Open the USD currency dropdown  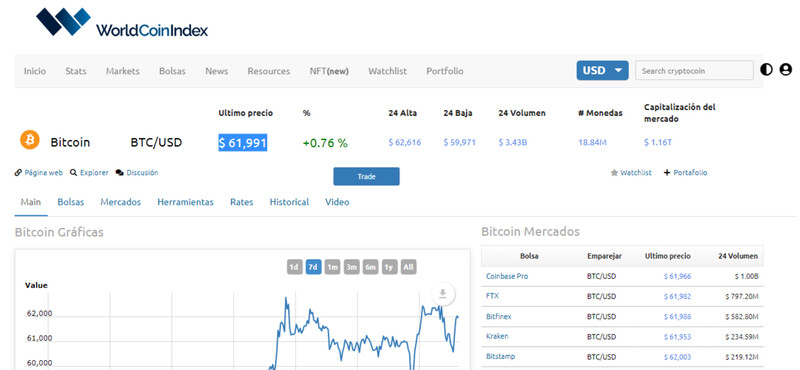[603, 70]
